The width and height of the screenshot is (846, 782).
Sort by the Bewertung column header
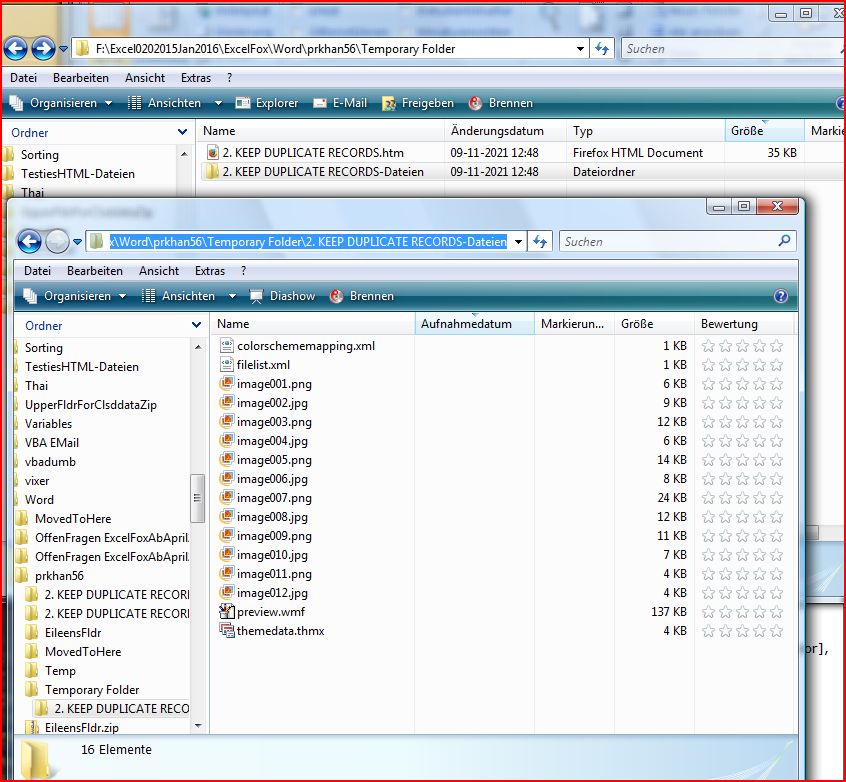[744, 324]
